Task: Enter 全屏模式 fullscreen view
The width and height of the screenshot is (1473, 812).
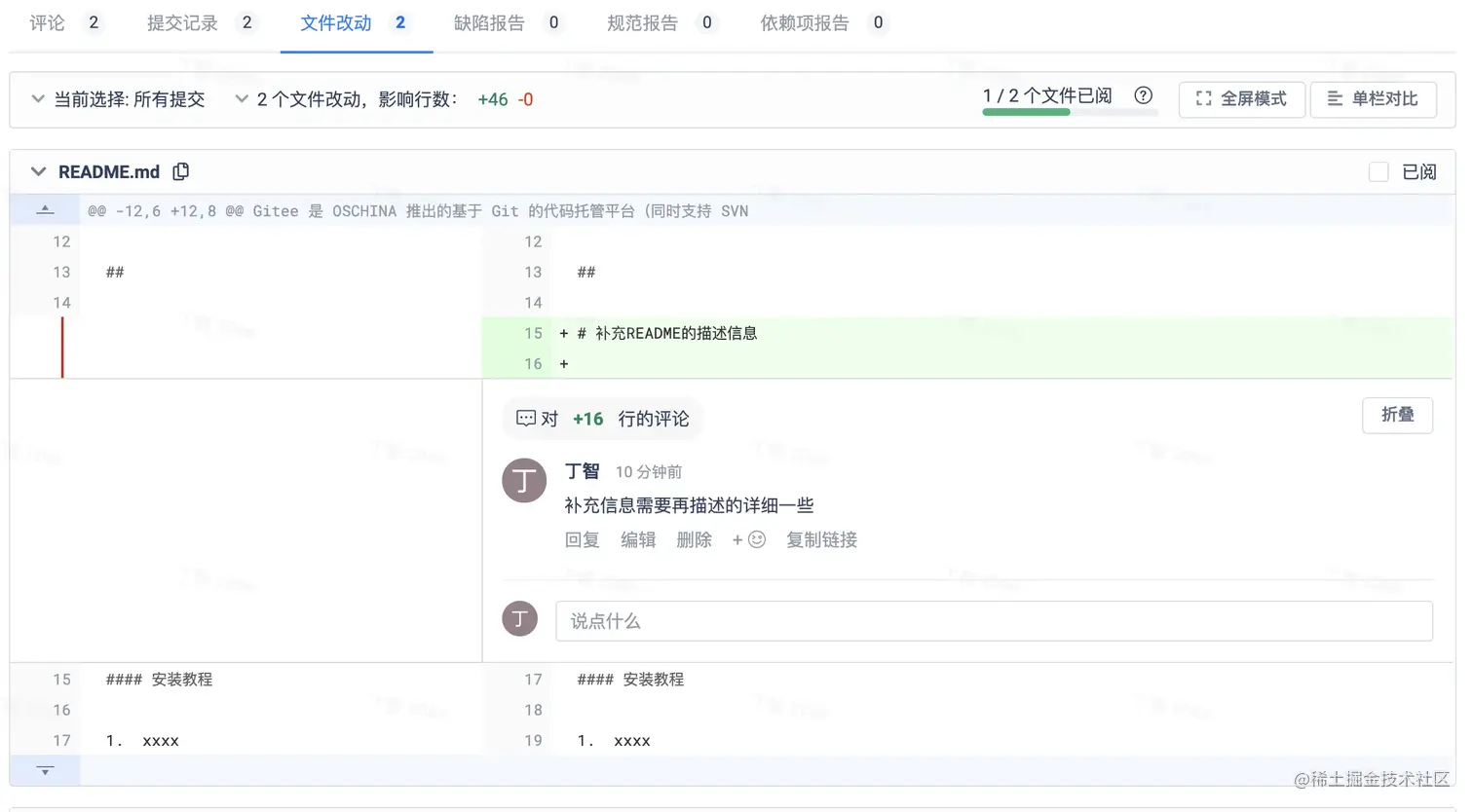Action: click(x=1241, y=99)
